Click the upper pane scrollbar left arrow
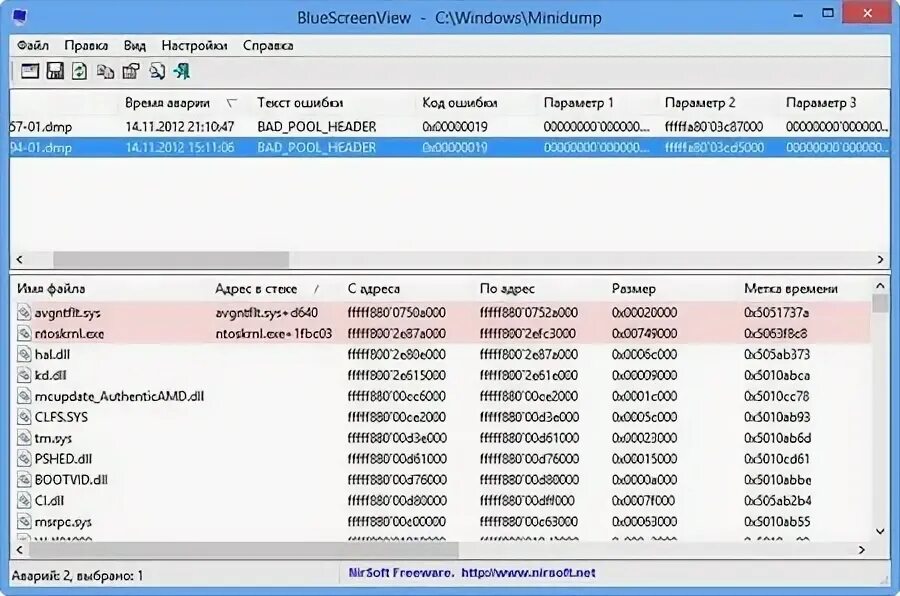Image resolution: width=900 pixels, height=596 pixels. click(x=20, y=260)
